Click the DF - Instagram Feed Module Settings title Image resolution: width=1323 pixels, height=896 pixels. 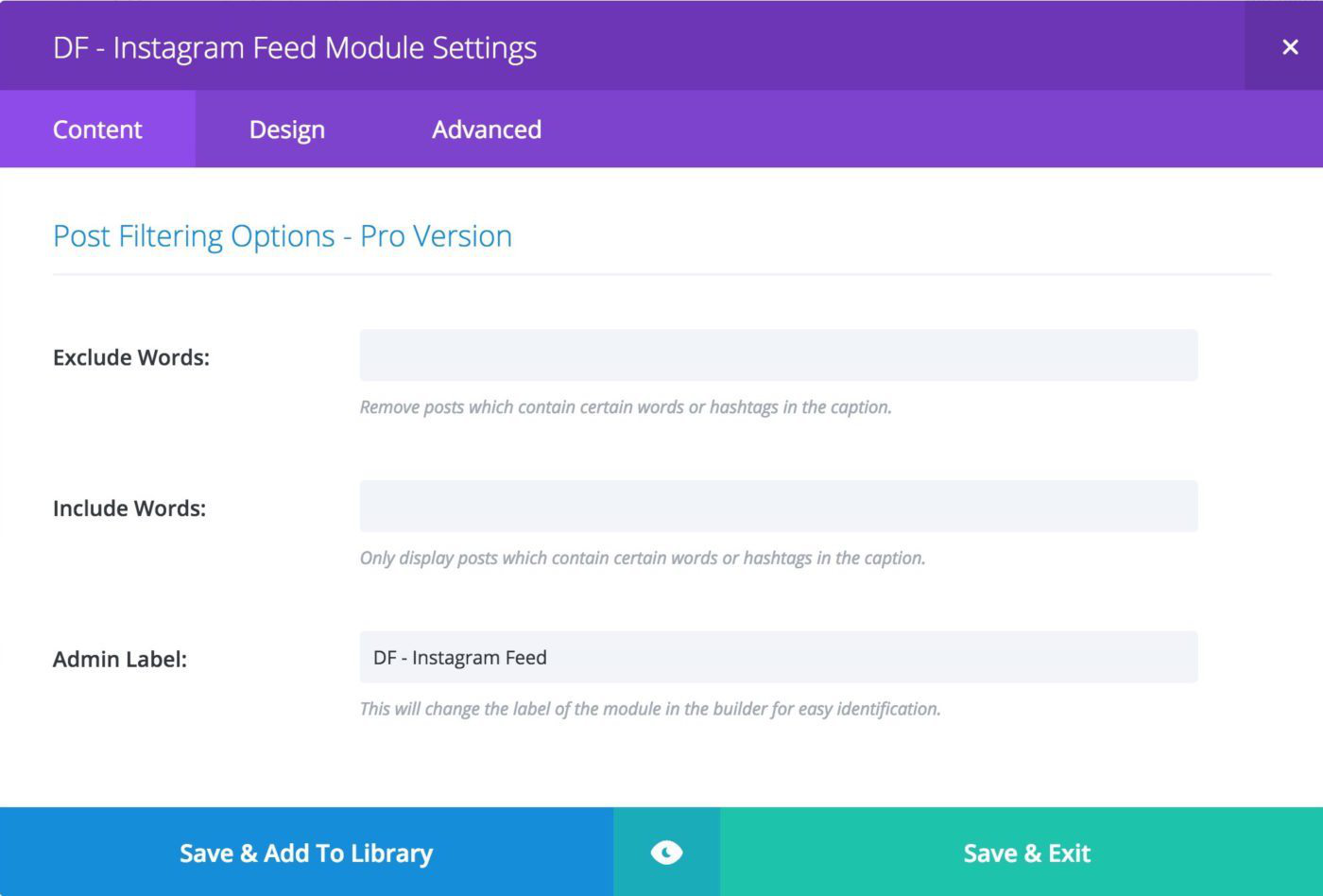pos(295,47)
